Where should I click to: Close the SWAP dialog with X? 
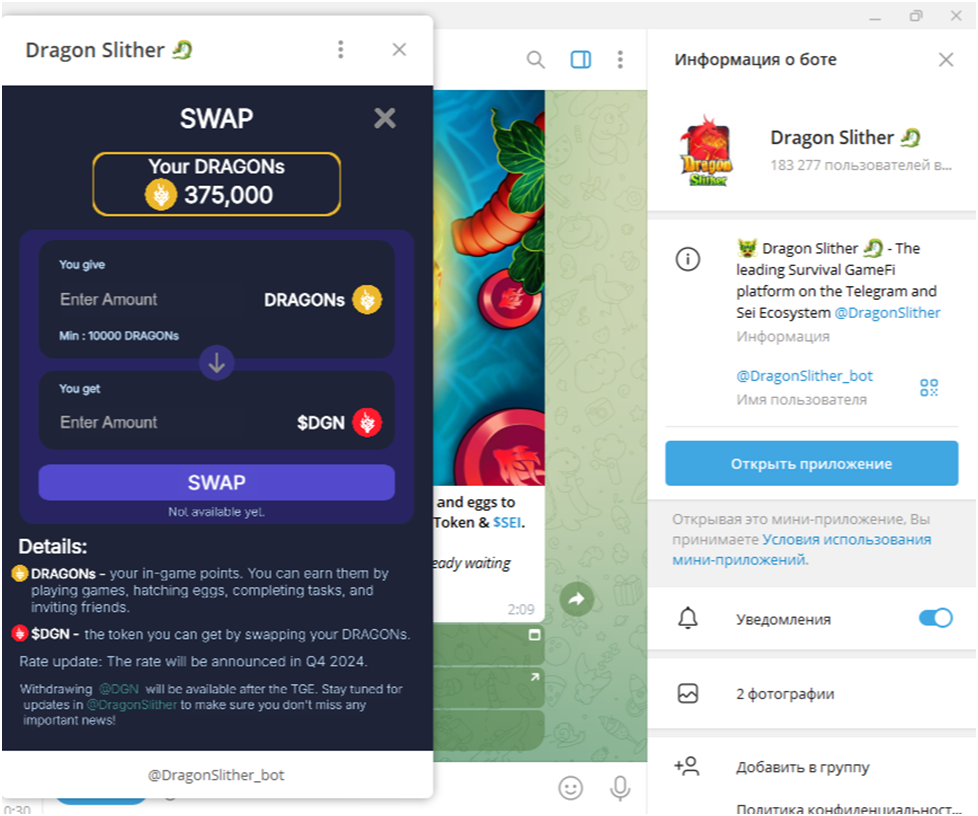pos(385,118)
